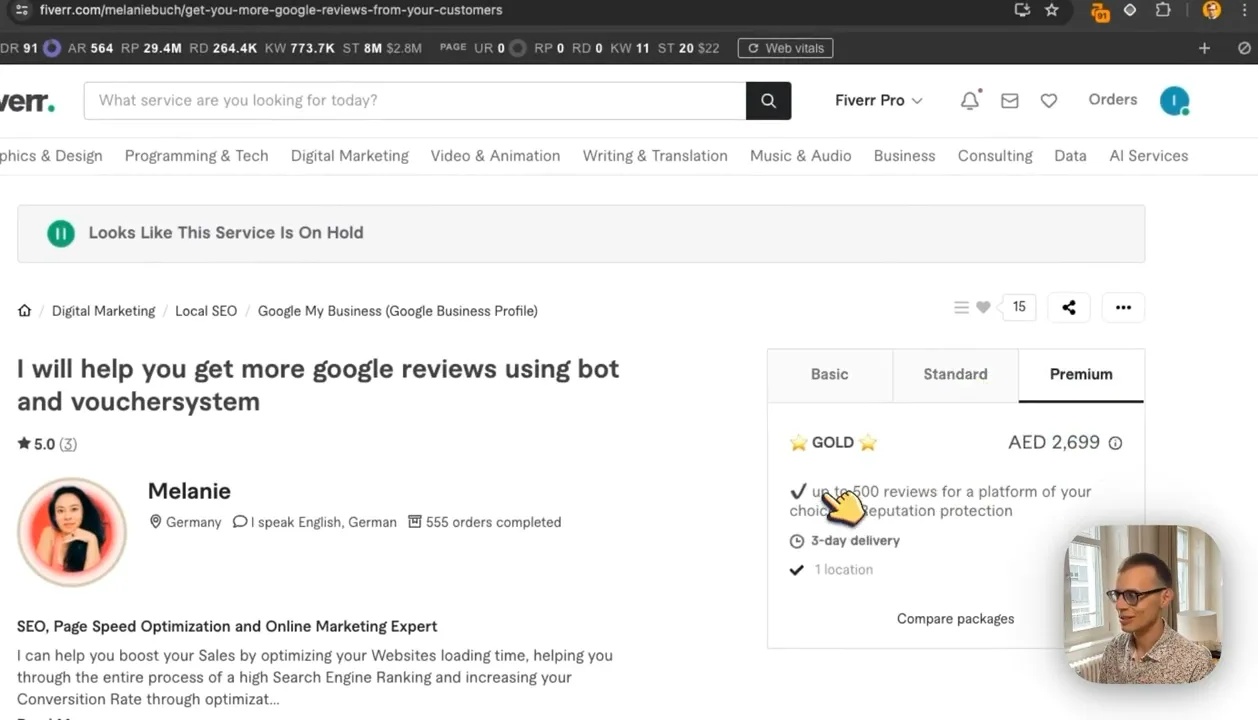Click the diamond-shaped extension icon
Viewport: 1258px width, 720px height.
[x=1130, y=10]
